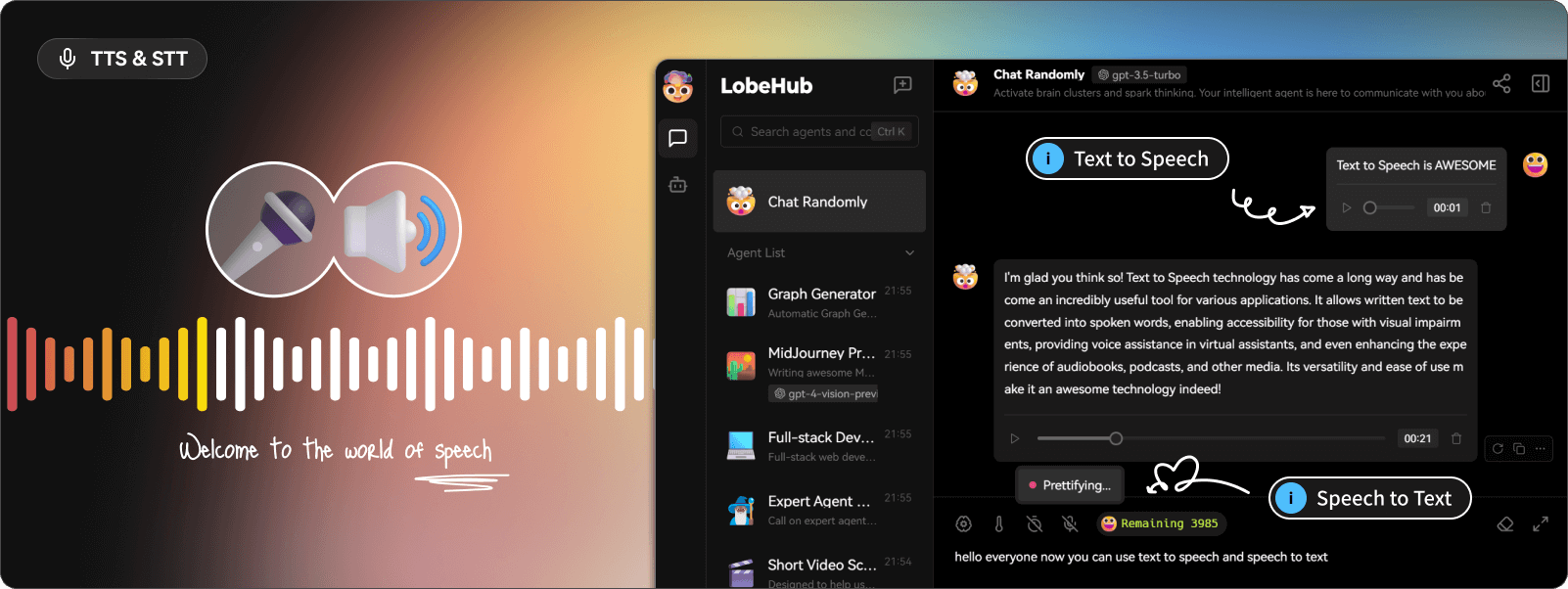1568x589 pixels.
Task: Seek the 00:21 audio progress slider
Action: pyautogui.click(x=1211, y=438)
